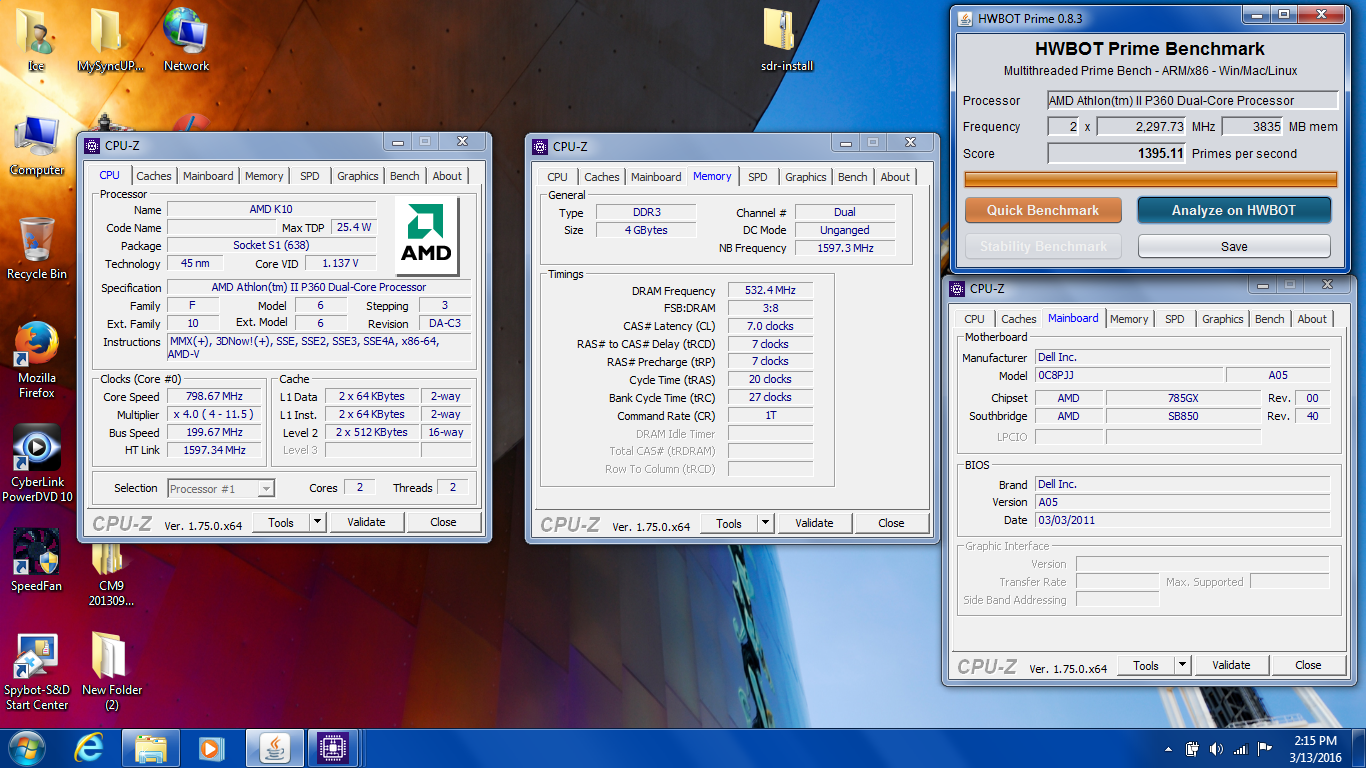The image size is (1366, 768).
Task: Click Validate in the Mainboard window
Action: coord(1231,665)
